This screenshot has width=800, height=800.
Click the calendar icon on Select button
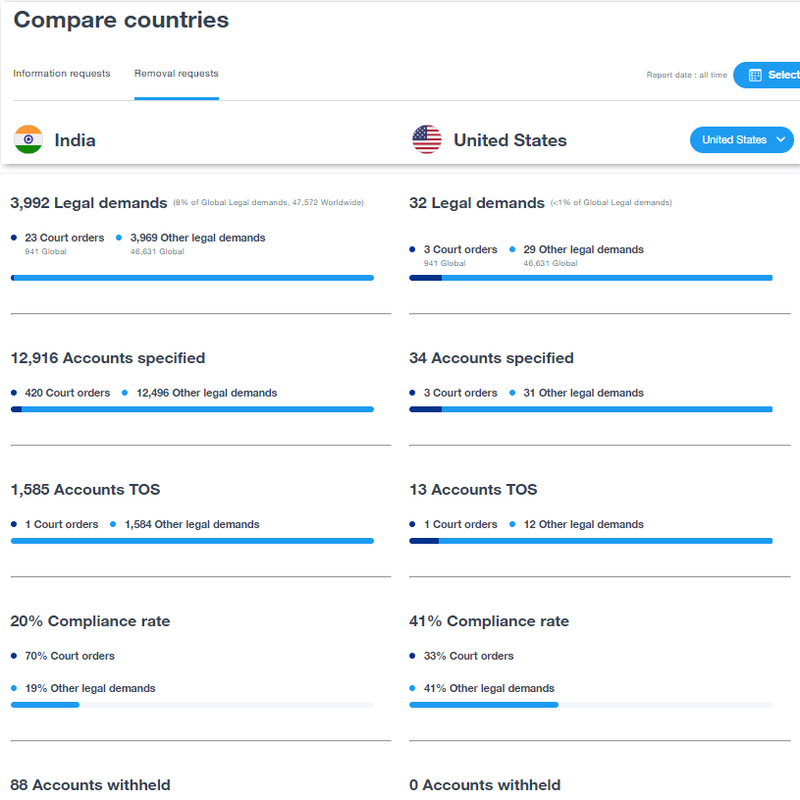click(755, 75)
